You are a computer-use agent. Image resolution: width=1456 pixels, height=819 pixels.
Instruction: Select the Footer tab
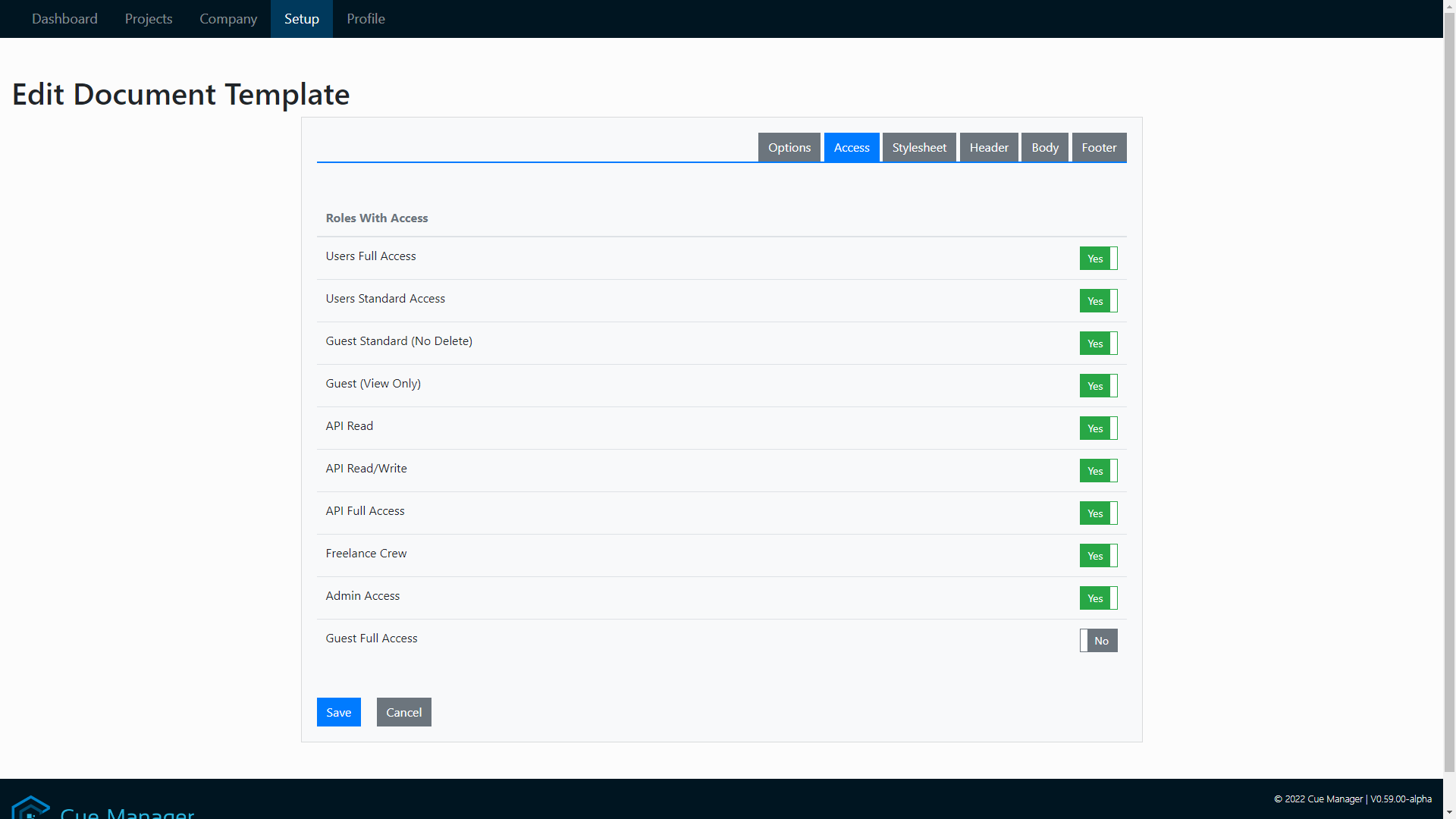tap(1099, 147)
